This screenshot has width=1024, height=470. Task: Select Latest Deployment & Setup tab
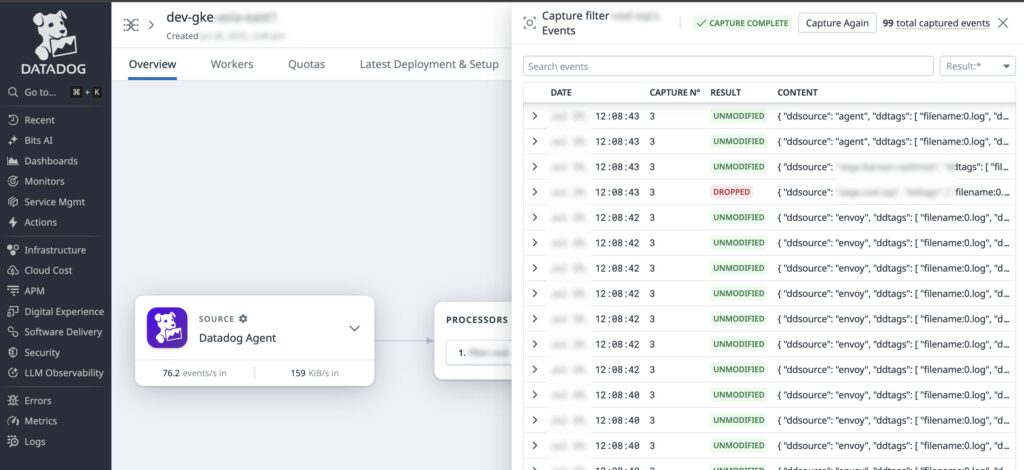click(x=428, y=64)
